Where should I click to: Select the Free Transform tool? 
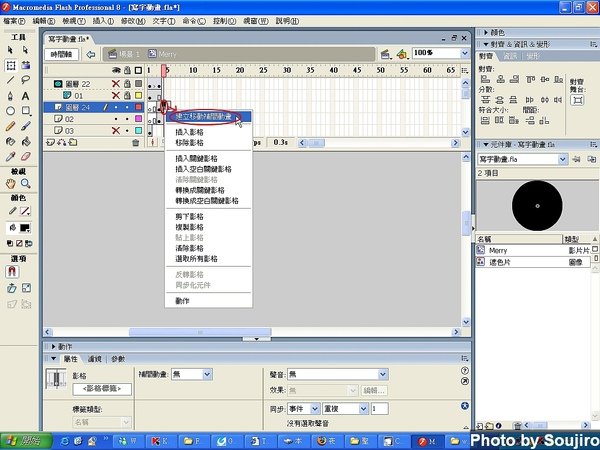click(11, 65)
